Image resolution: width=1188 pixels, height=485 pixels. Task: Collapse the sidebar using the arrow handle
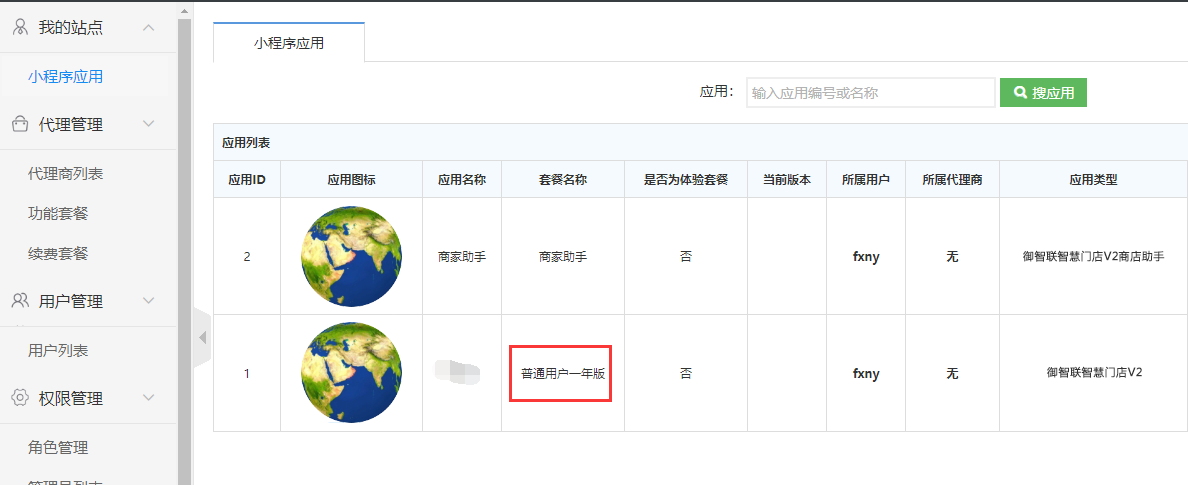coord(202,338)
